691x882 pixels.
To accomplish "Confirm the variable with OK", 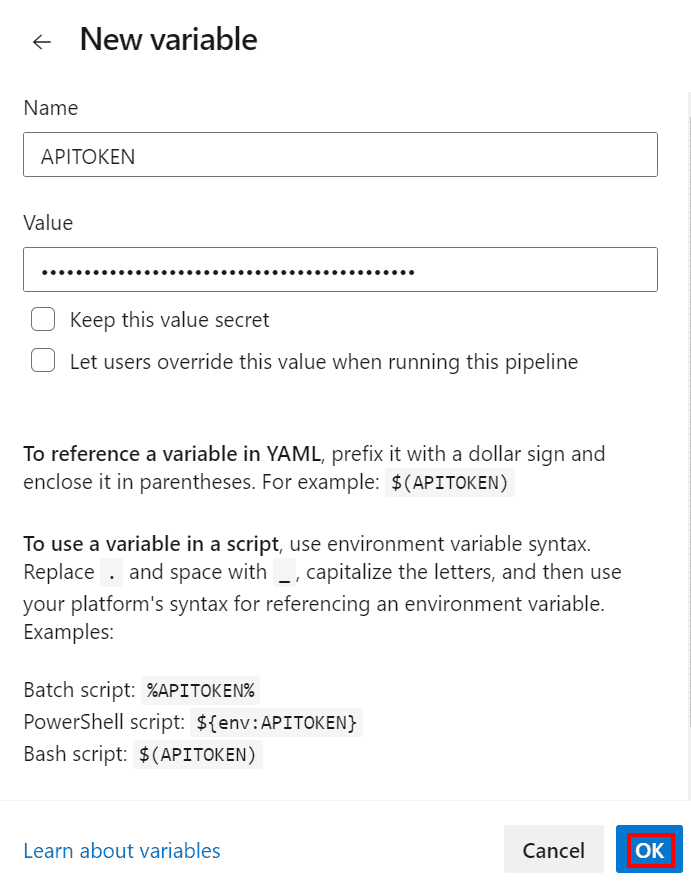I will pyautogui.click(x=648, y=850).
